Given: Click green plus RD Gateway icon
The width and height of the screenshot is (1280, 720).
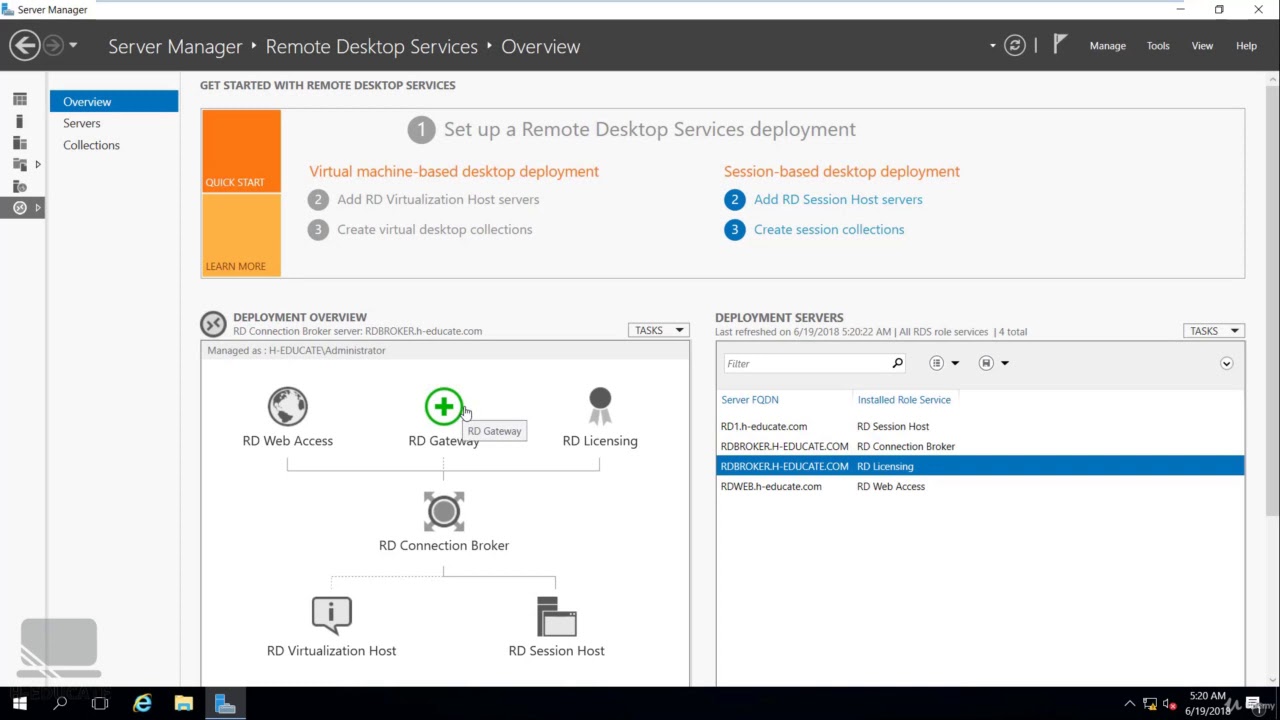Looking at the screenshot, I should coord(443,406).
